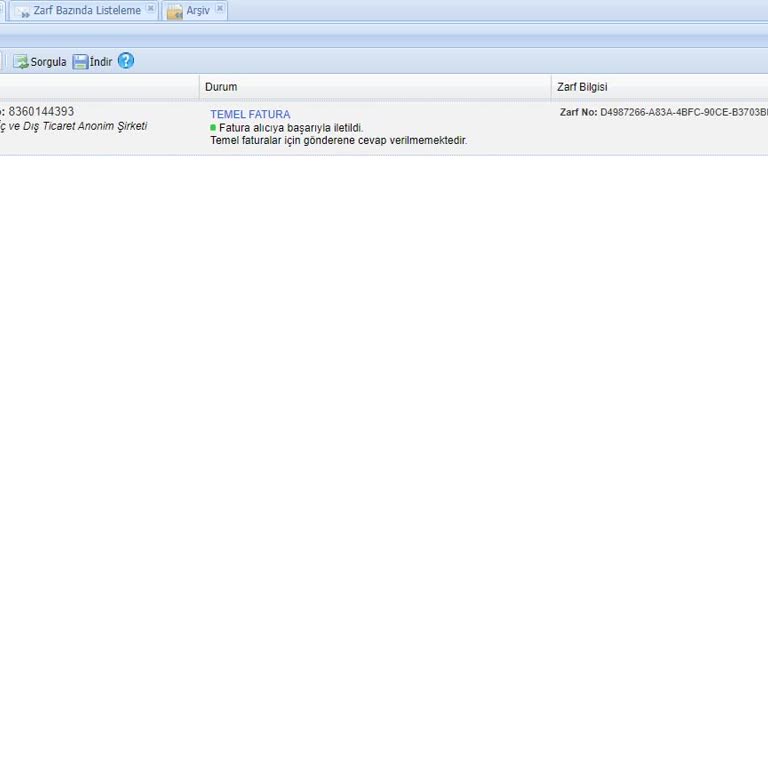Click the floppy disk İndir icon
The image size is (768, 768).
tap(80, 62)
